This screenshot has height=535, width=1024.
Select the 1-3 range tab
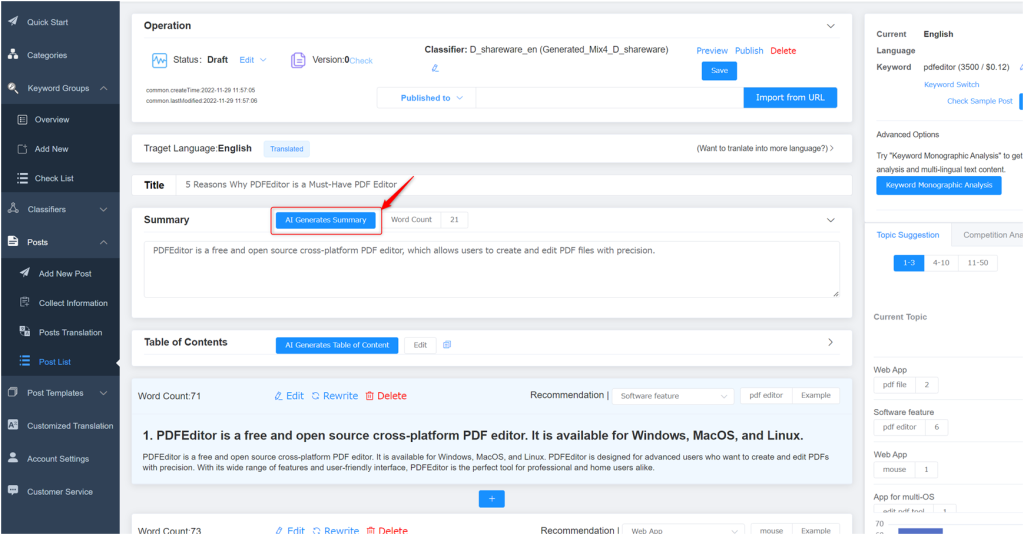(x=908, y=263)
